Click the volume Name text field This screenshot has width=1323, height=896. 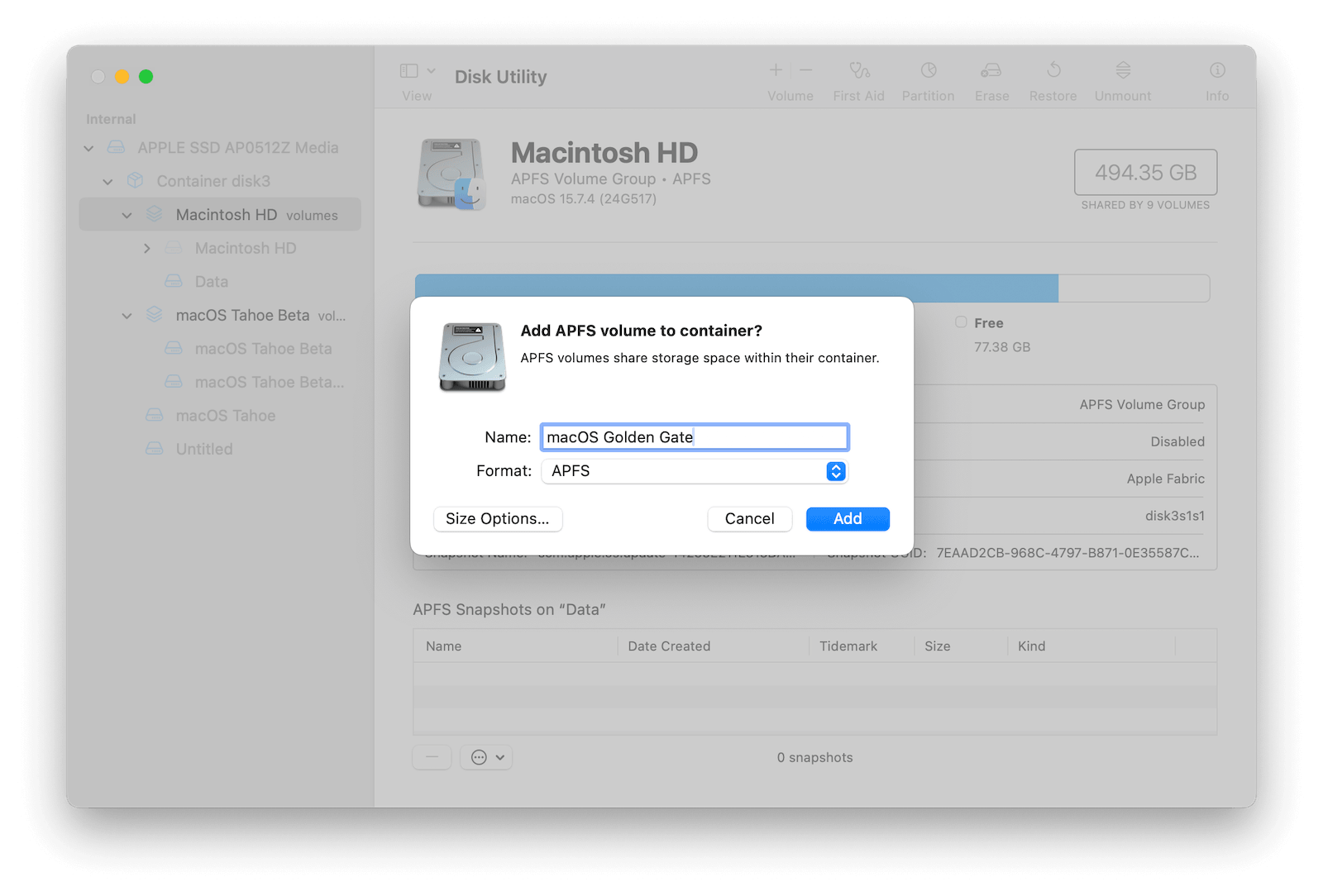click(x=695, y=437)
